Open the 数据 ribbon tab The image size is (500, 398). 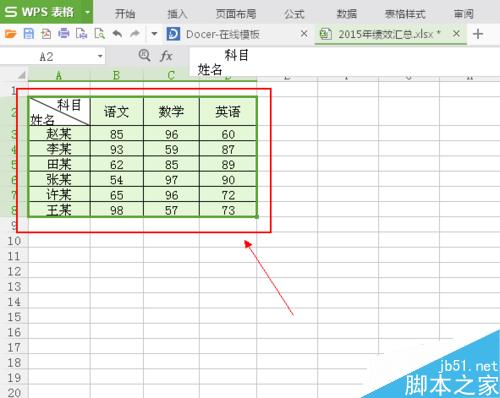(x=346, y=14)
